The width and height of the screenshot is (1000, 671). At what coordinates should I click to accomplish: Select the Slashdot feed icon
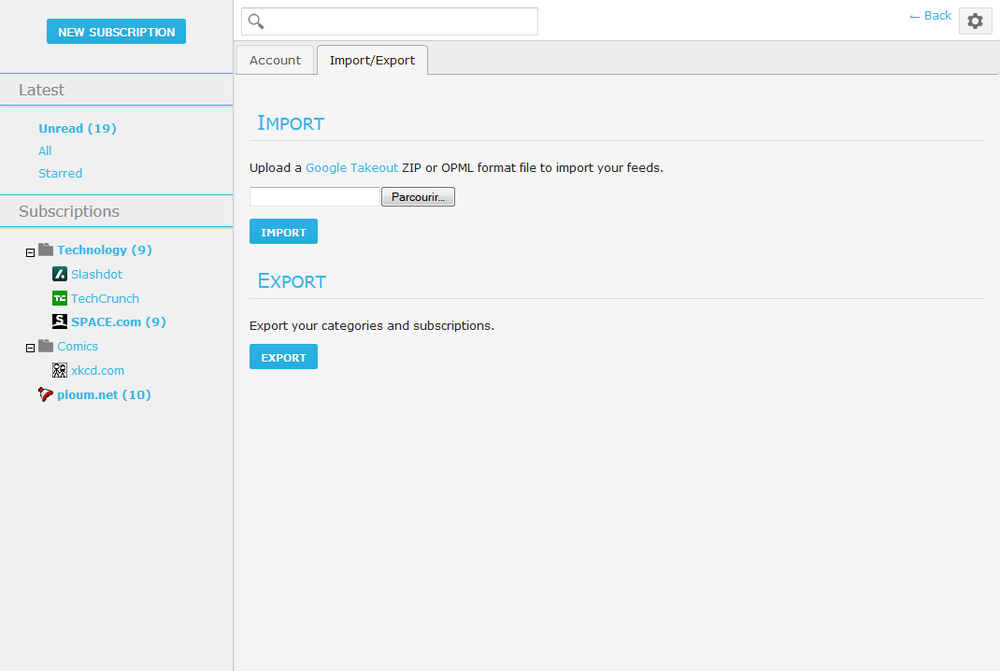[x=58, y=273]
